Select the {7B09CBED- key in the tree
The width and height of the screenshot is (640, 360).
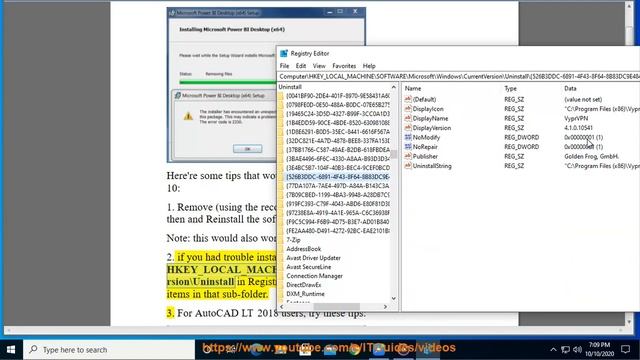[338, 195]
